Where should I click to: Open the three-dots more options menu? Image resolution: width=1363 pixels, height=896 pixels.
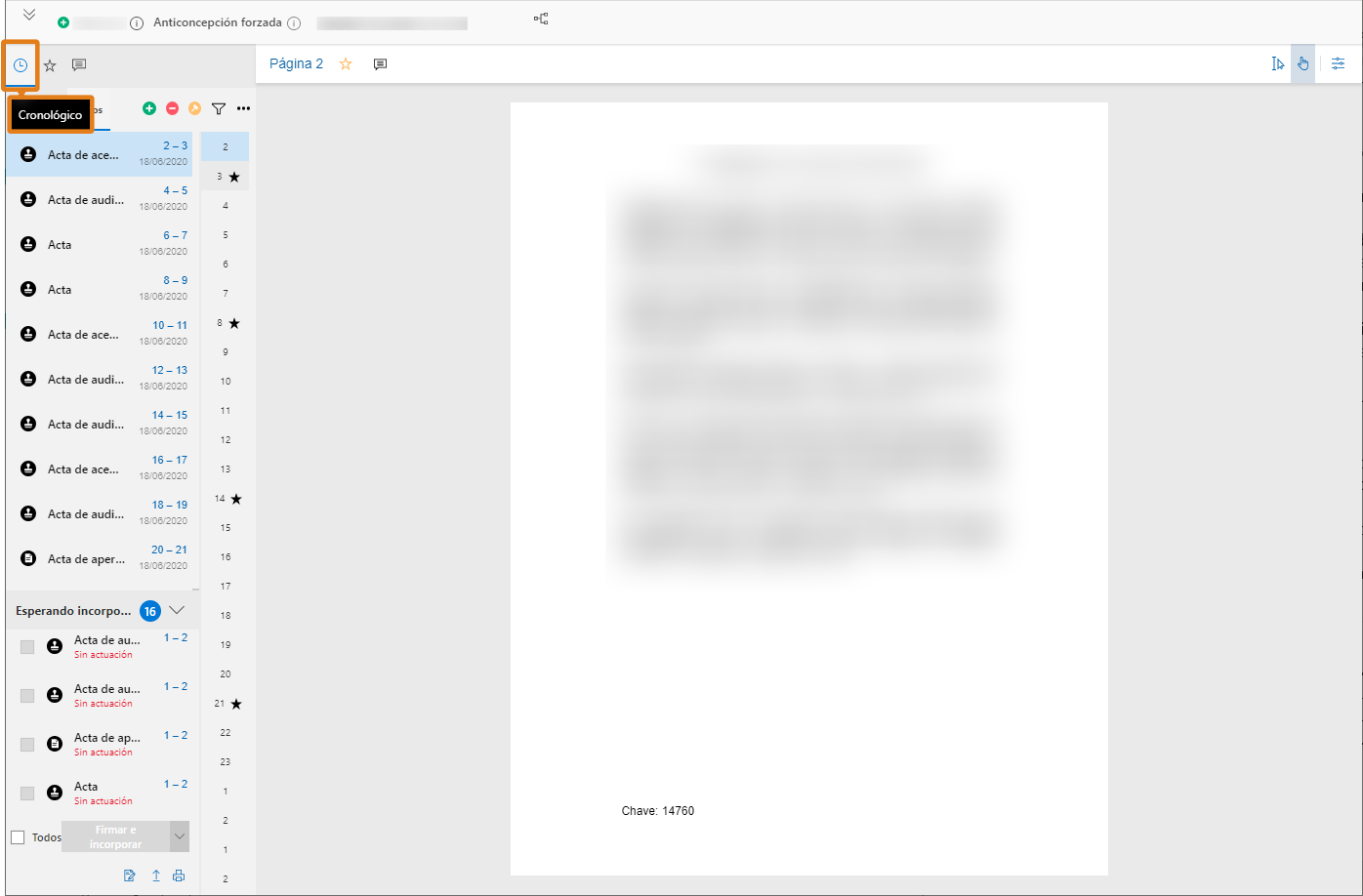(x=243, y=108)
